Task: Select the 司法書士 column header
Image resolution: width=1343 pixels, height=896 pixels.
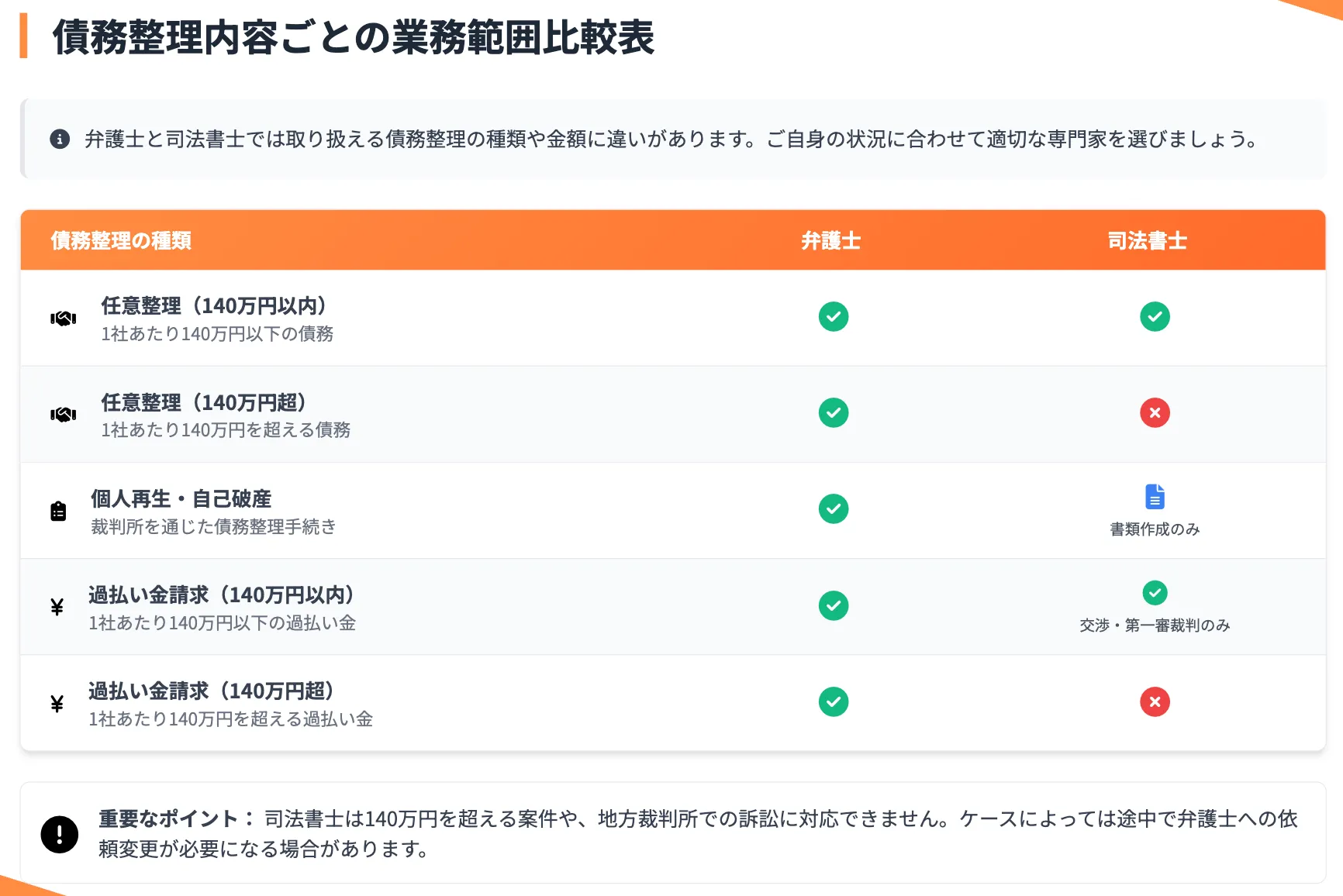Action: click(1148, 240)
